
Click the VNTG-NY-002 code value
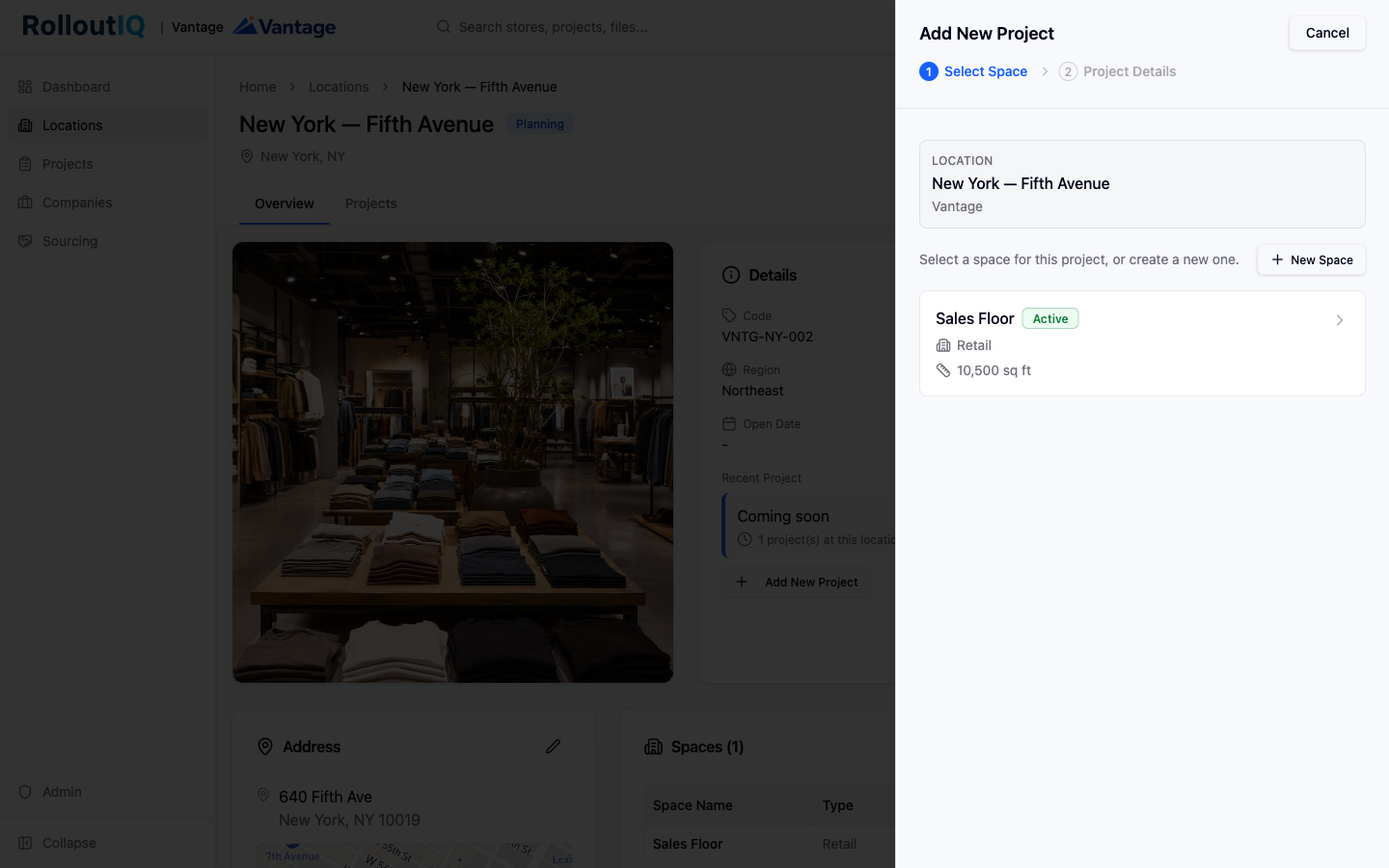(768, 337)
